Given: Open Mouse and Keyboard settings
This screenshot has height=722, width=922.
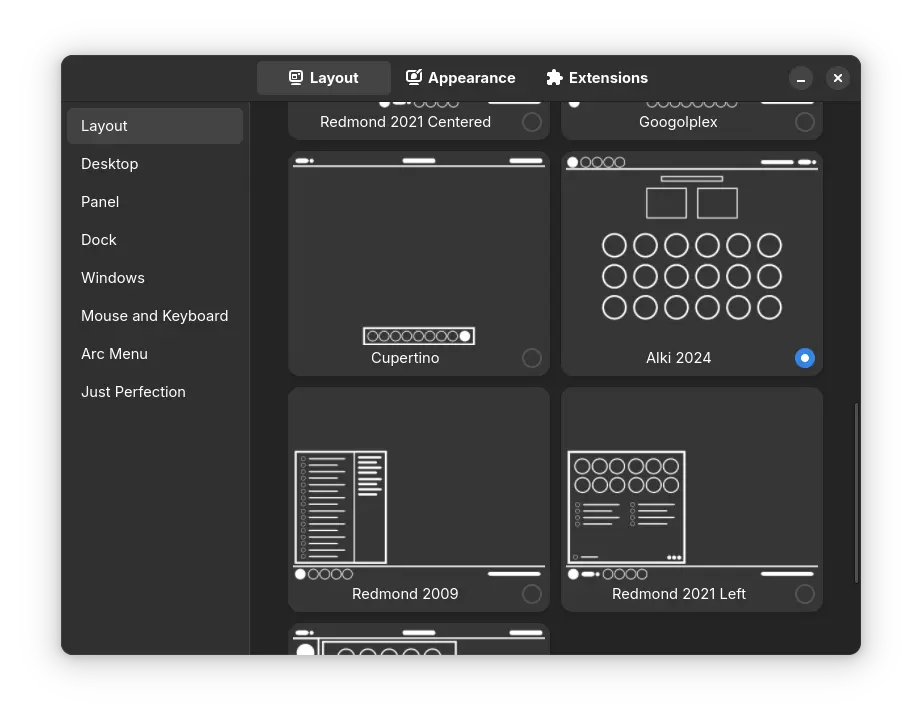Looking at the screenshot, I should click(x=155, y=316).
